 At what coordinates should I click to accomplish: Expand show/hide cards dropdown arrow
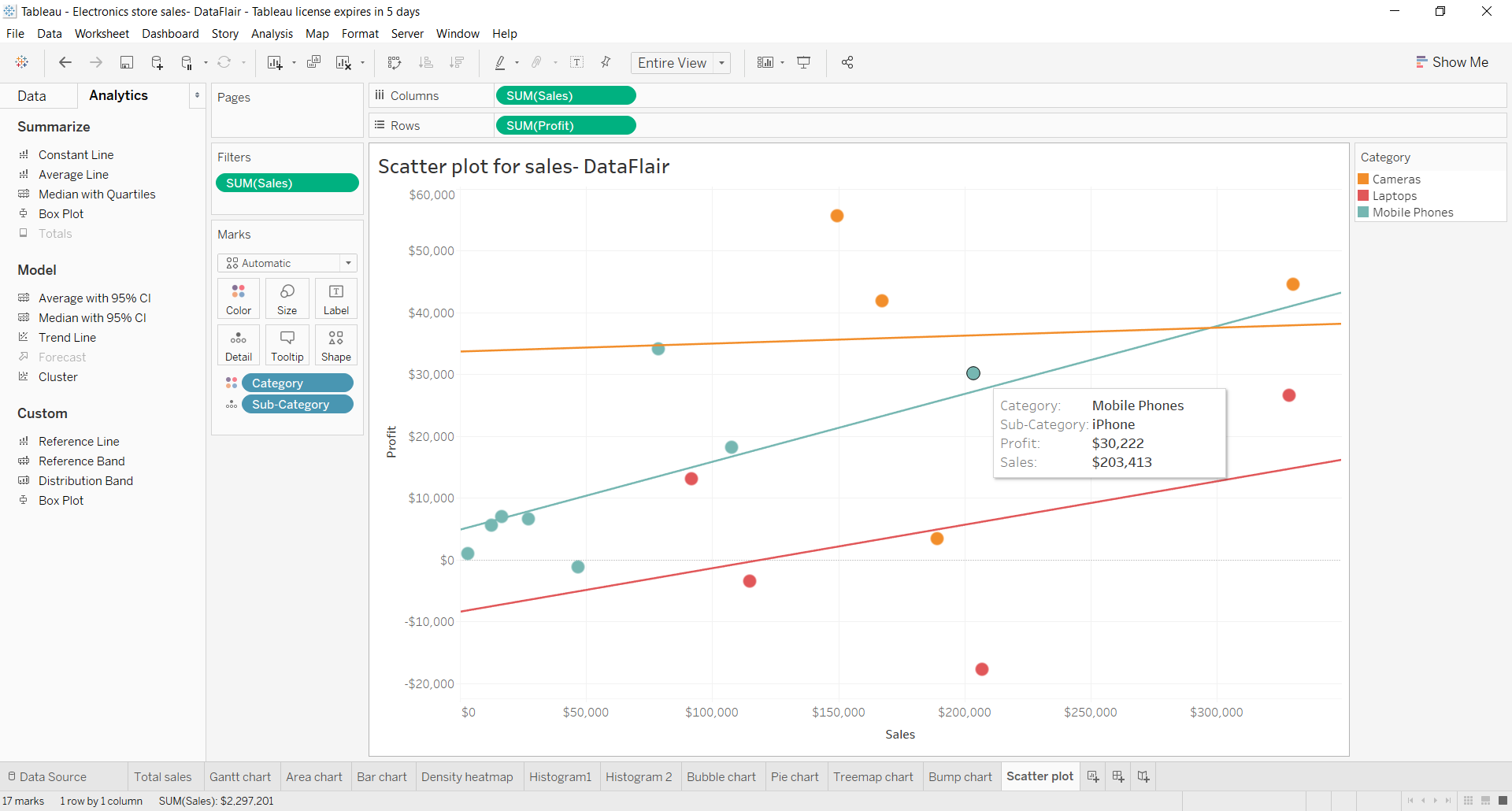tap(783, 63)
